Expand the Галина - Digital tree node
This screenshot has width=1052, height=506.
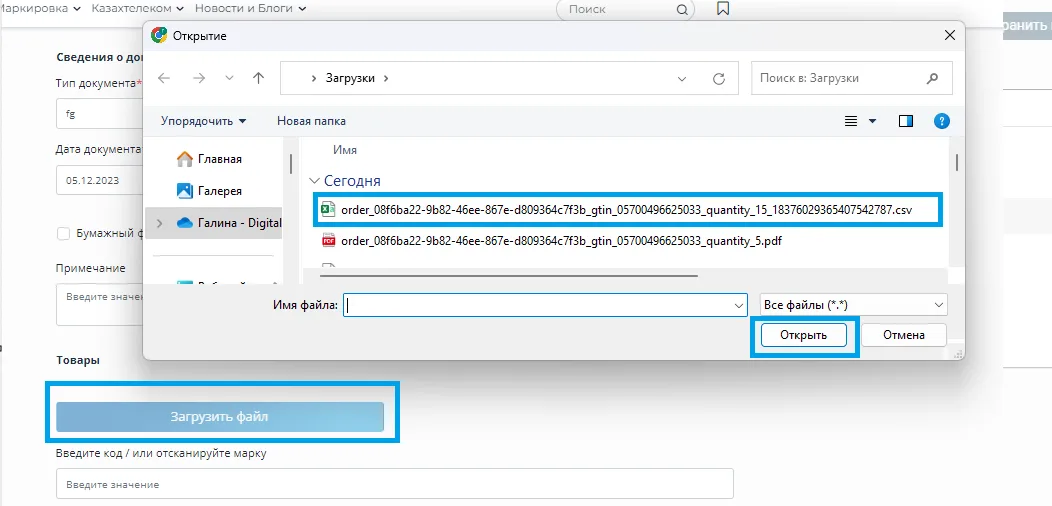pyautogui.click(x=159, y=223)
